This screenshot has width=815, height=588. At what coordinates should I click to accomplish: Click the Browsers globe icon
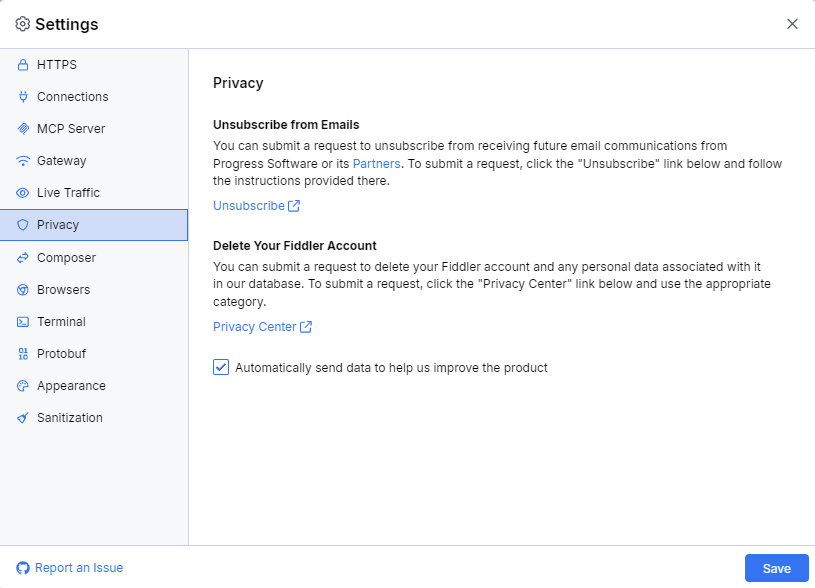click(x=22, y=289)
